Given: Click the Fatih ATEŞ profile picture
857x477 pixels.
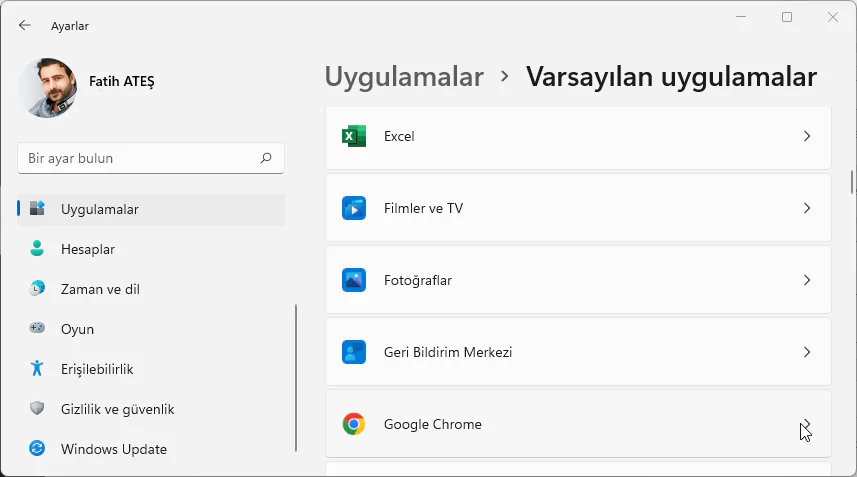Looking at the screenshot, I should (48, 88).
